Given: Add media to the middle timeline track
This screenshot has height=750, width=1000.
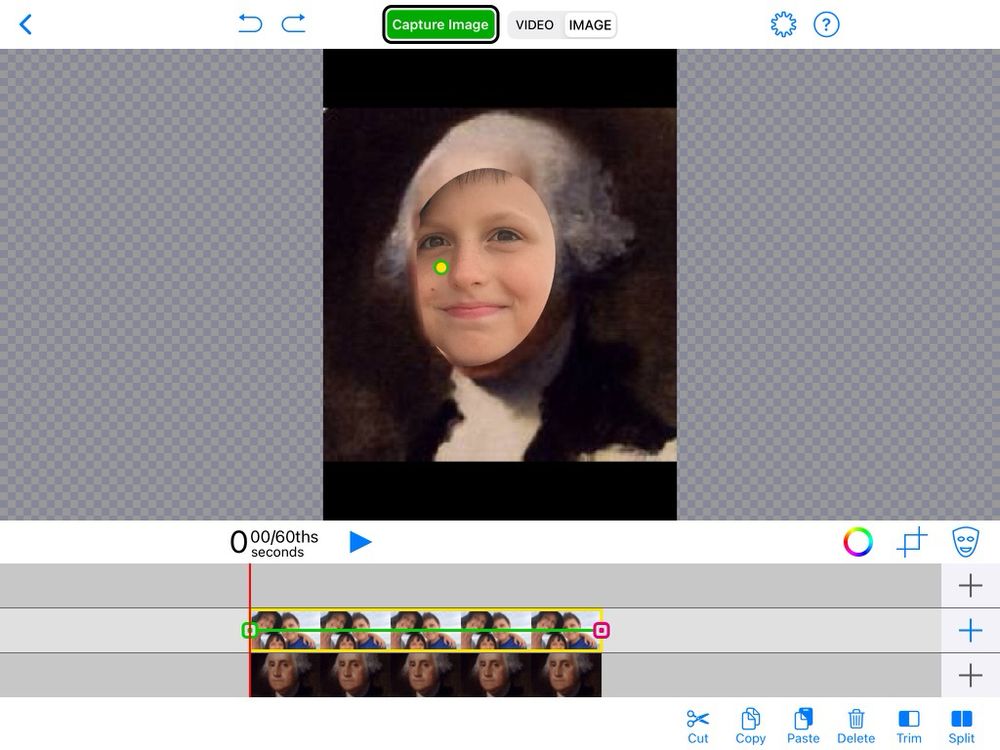Looking at the screenshot, I should click(970, 630).
